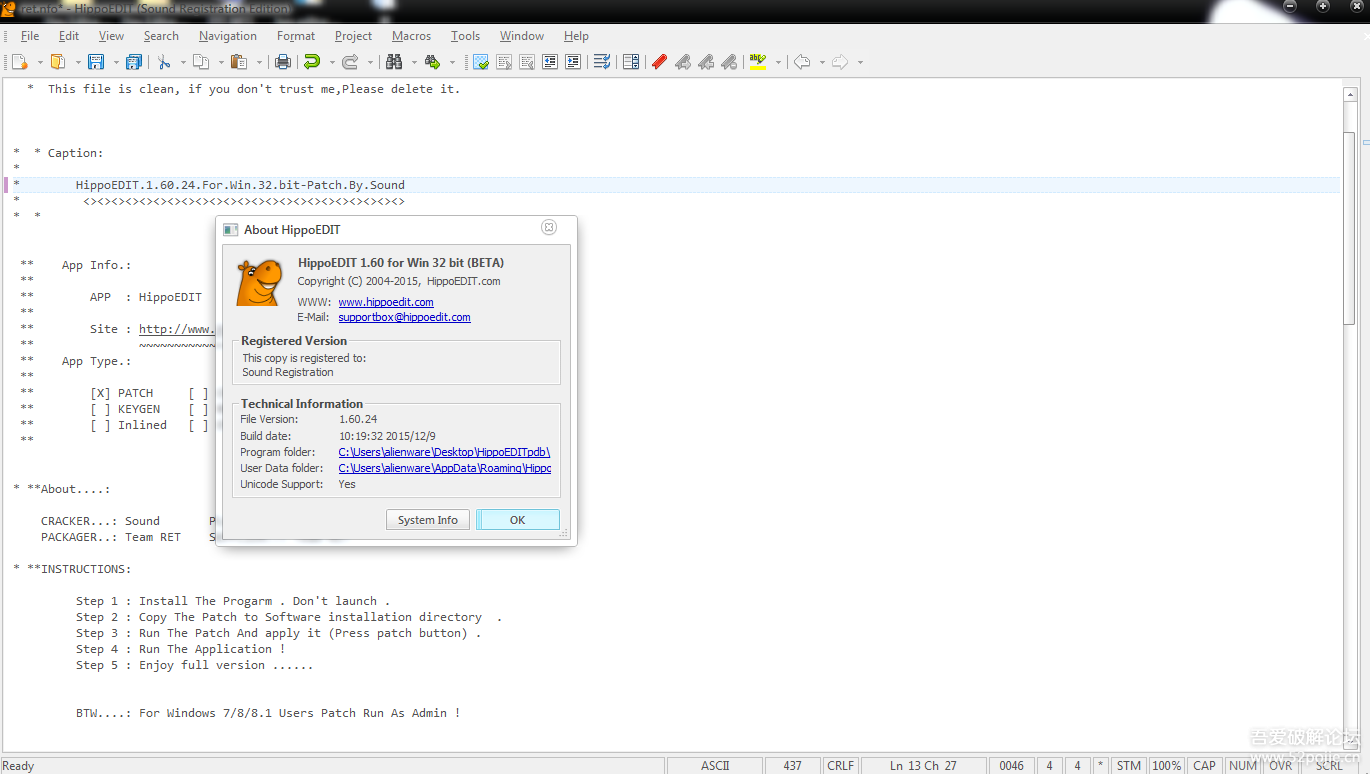Toggle the STM indicator in status bar
This screenshot has width=1370, height=774.
pyautogui.click(x=1129, y=765)
